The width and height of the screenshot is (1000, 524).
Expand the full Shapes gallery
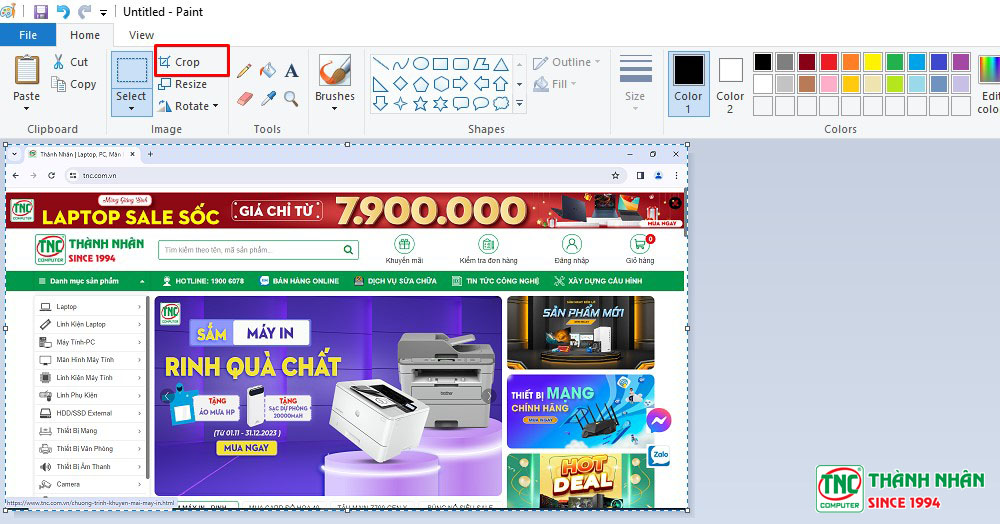[519, 103]
